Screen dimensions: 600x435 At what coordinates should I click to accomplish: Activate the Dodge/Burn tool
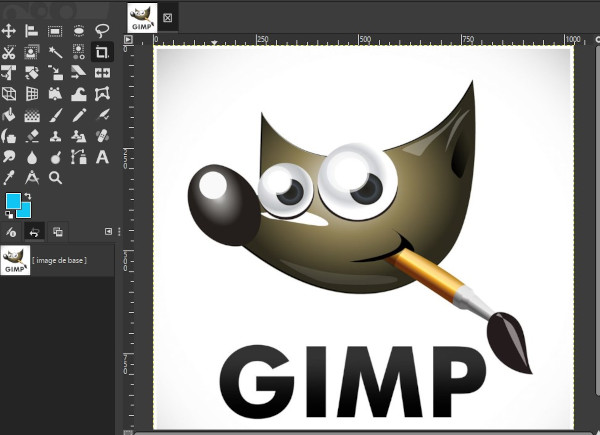pos(55,157)
